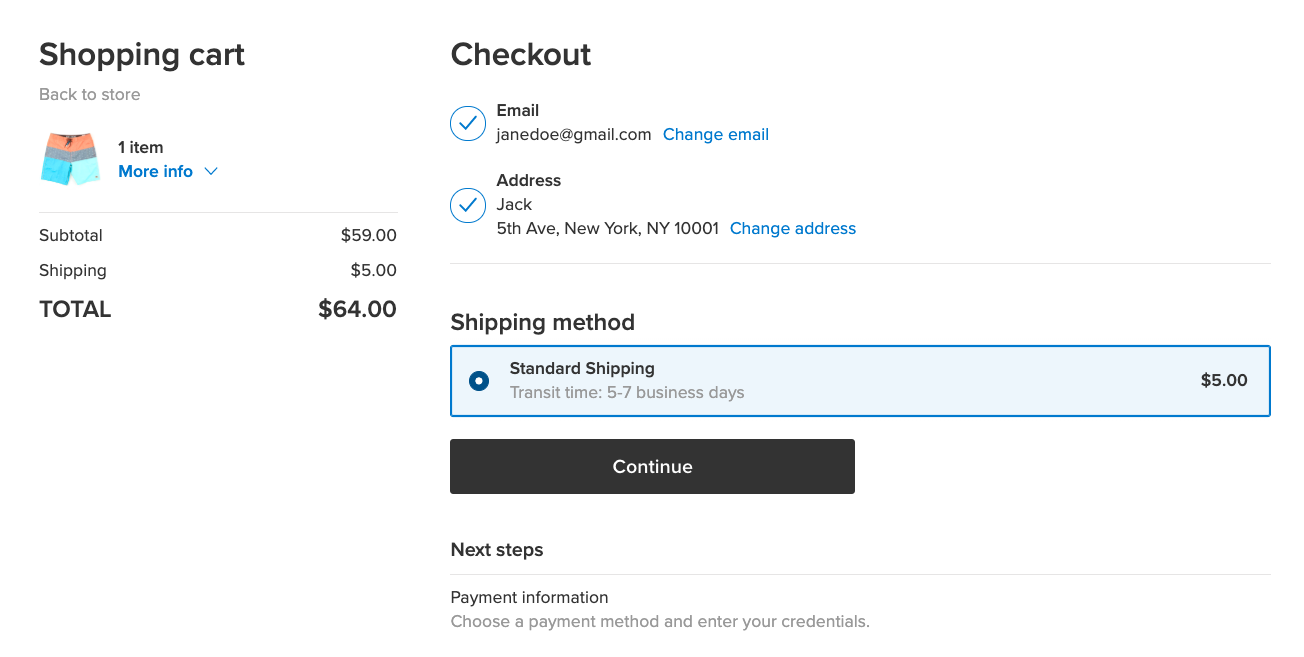
Task: Select the Standard Shipping radio button
Action: click(x=479, y=381)
